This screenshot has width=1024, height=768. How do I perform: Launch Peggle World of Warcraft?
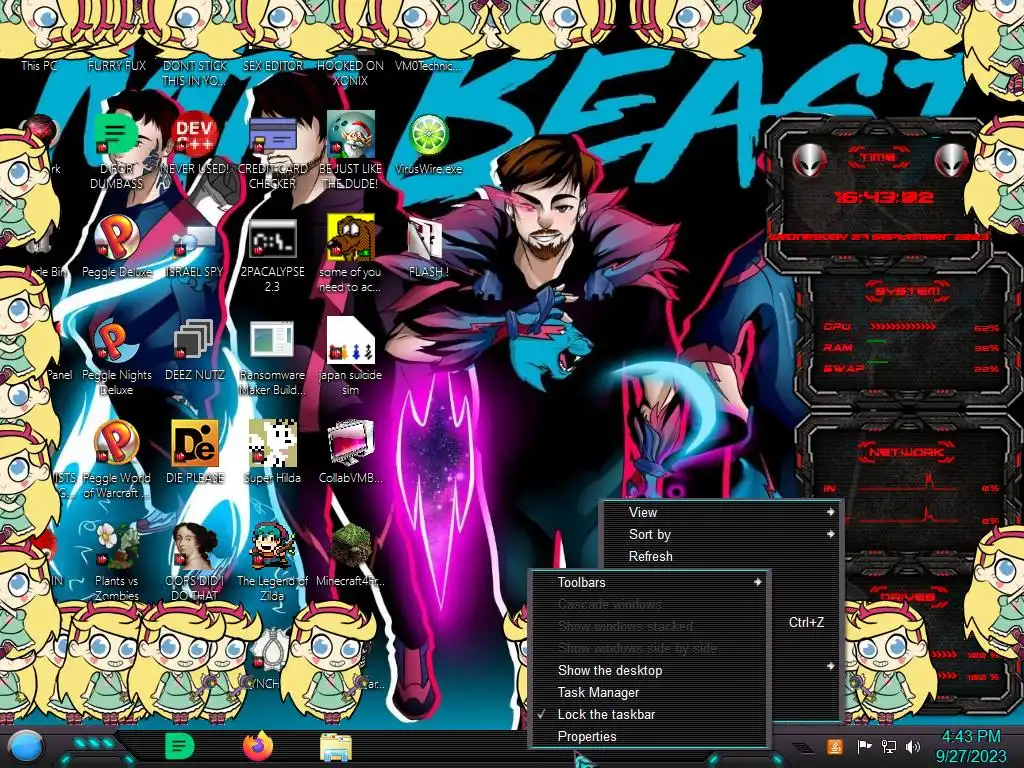116,444
